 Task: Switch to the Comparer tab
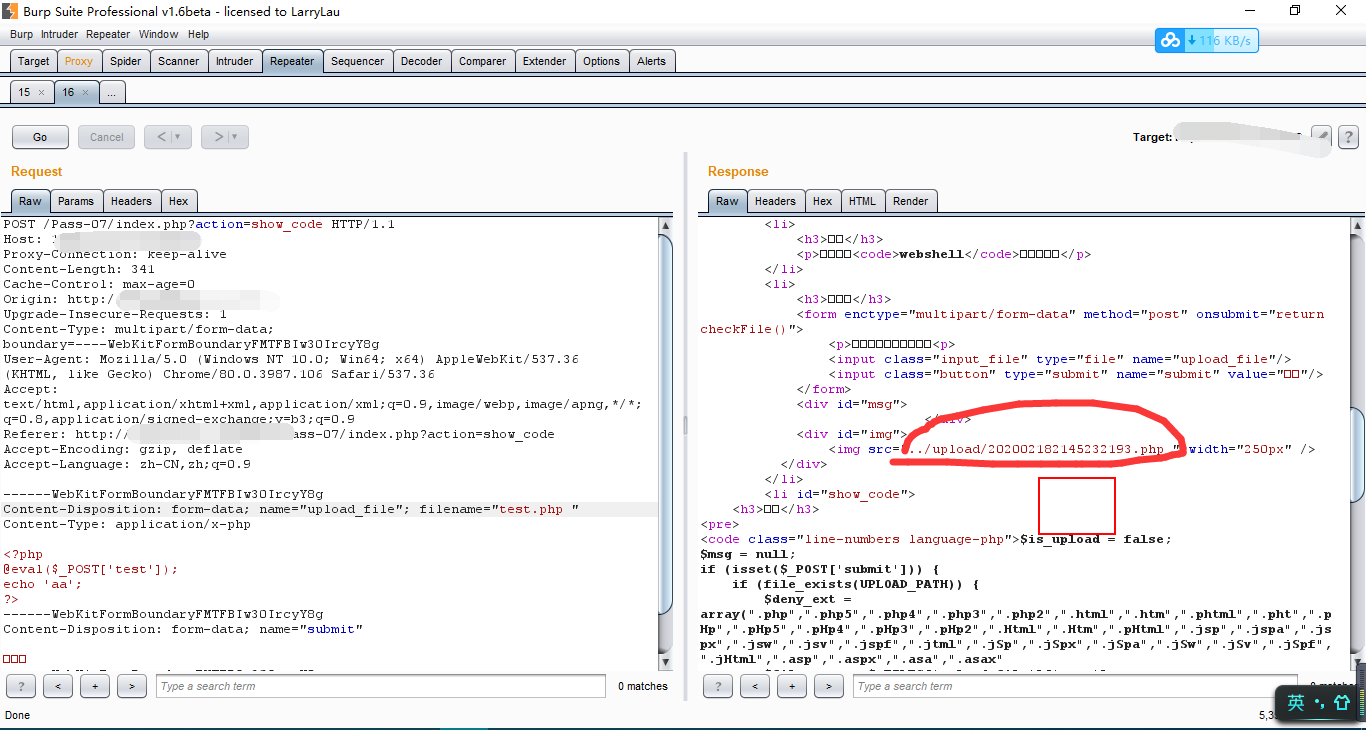[482, 61]
